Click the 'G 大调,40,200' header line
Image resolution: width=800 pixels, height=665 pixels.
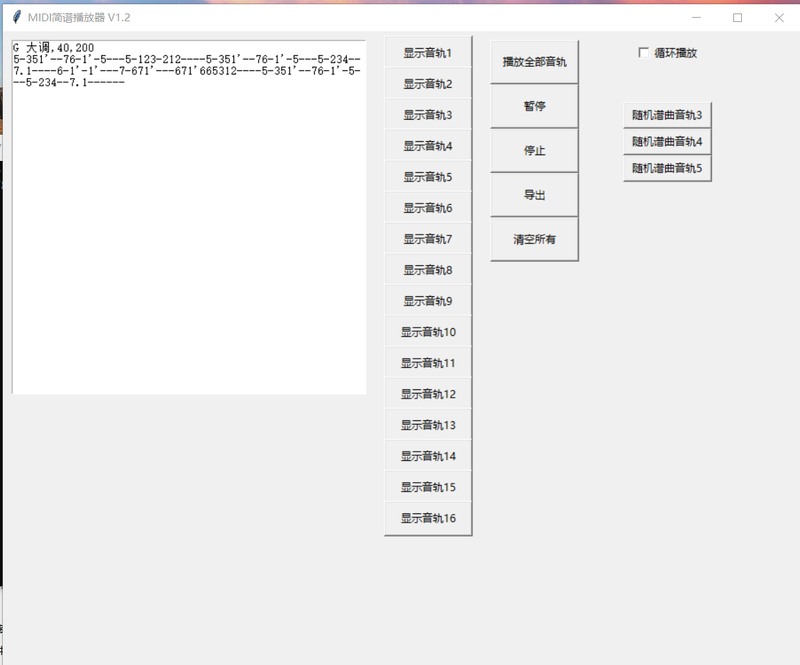tap(54, 47)
